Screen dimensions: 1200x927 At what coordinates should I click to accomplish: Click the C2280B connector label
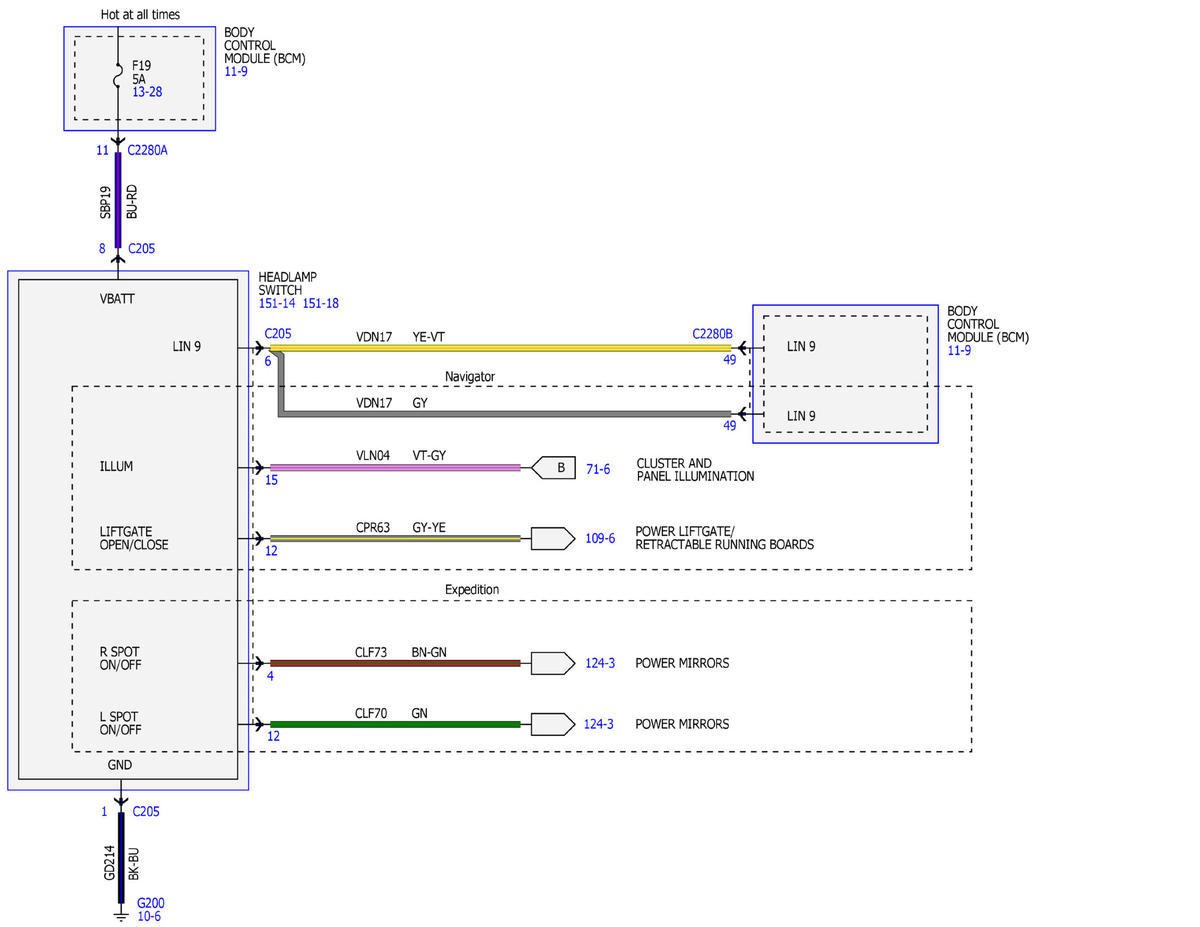coord(713,334)
